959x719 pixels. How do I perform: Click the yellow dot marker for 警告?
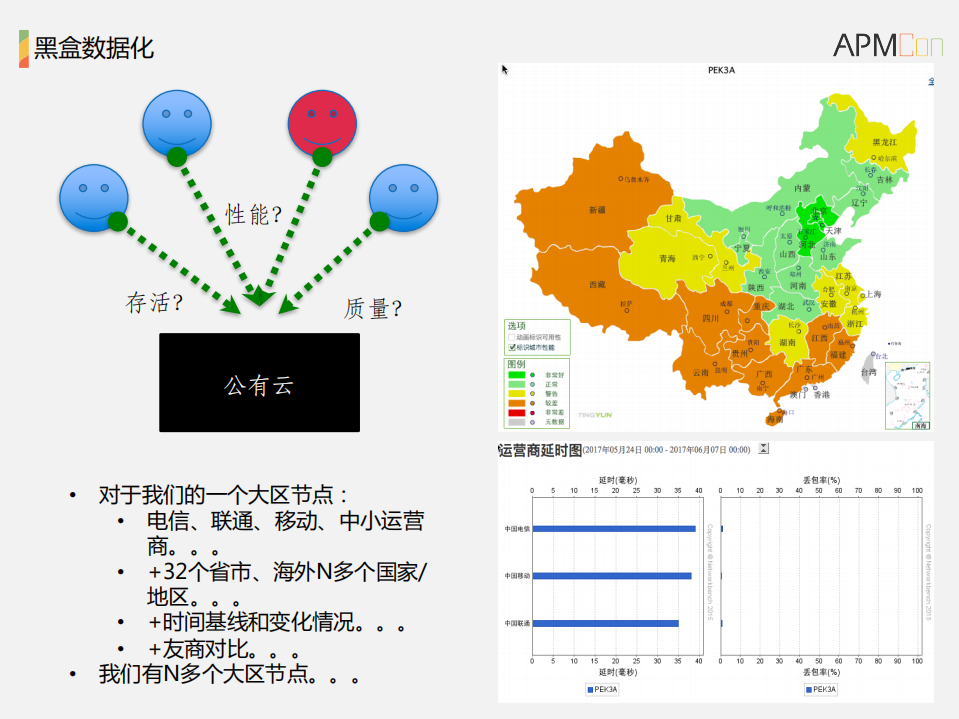coord(533,394)
